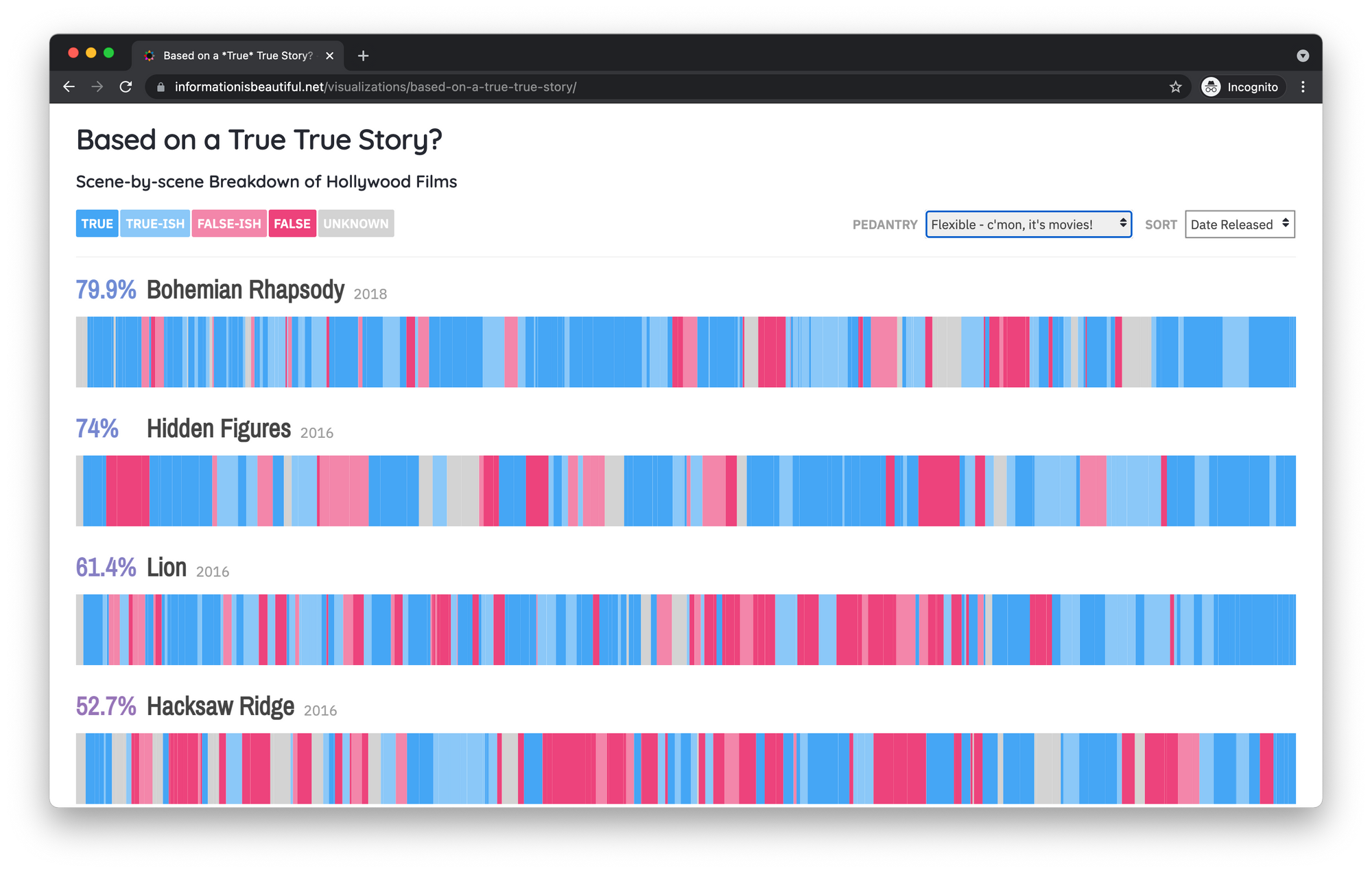Maximize the browser window with green button

click(108, 53)
